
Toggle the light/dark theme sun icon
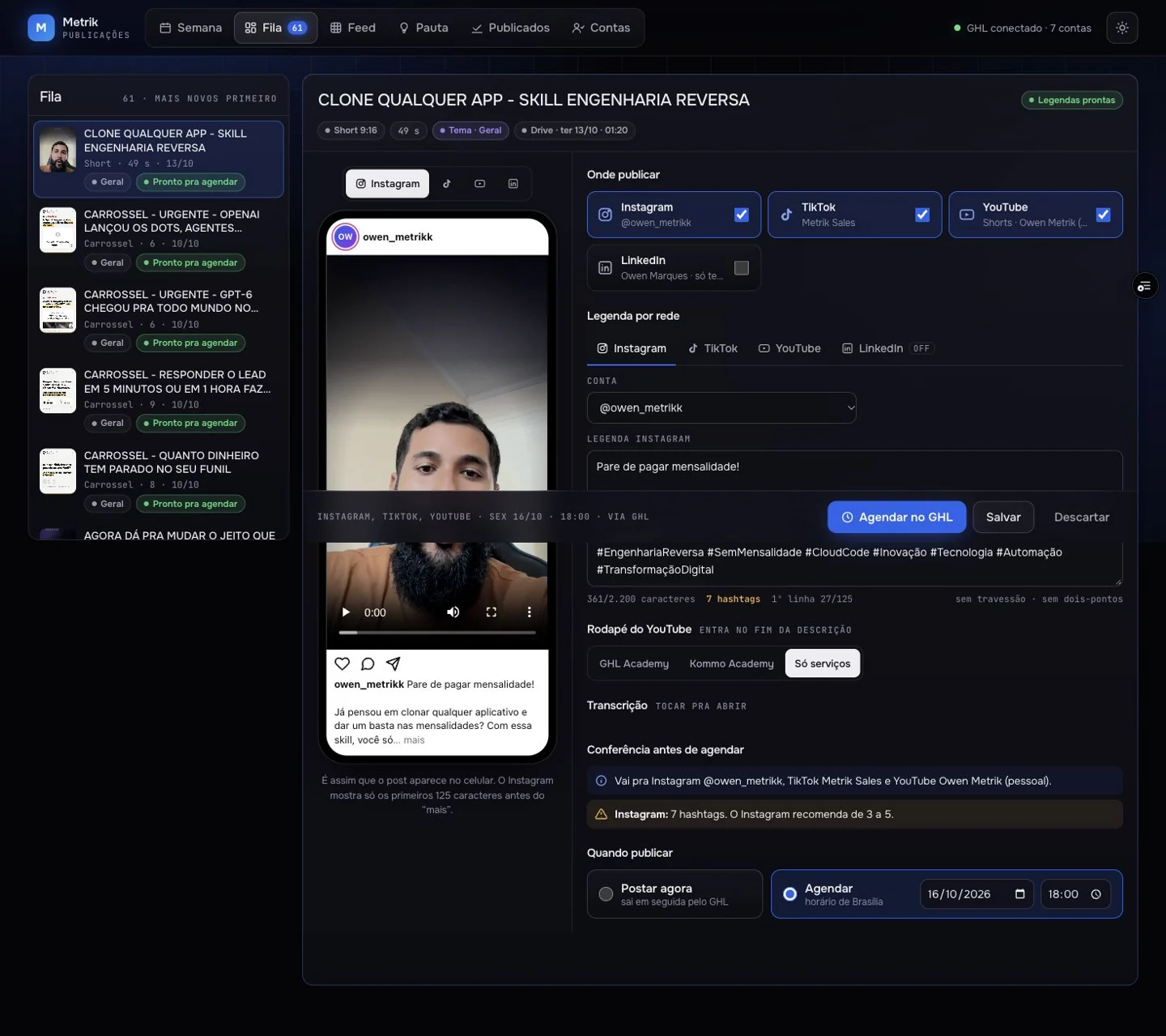point(1121,28)
